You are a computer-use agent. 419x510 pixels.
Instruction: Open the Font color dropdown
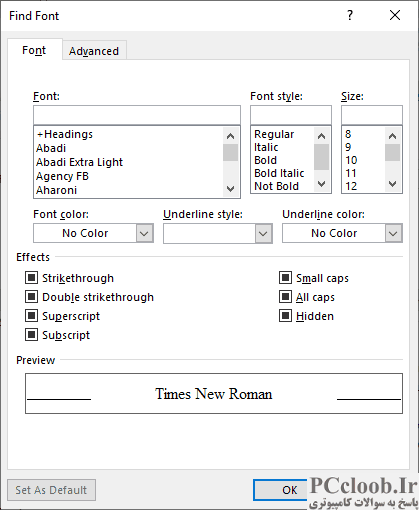tap(93, 233)
